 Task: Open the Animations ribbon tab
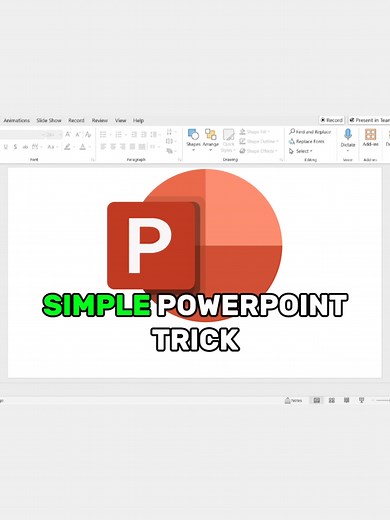[17, 120]
